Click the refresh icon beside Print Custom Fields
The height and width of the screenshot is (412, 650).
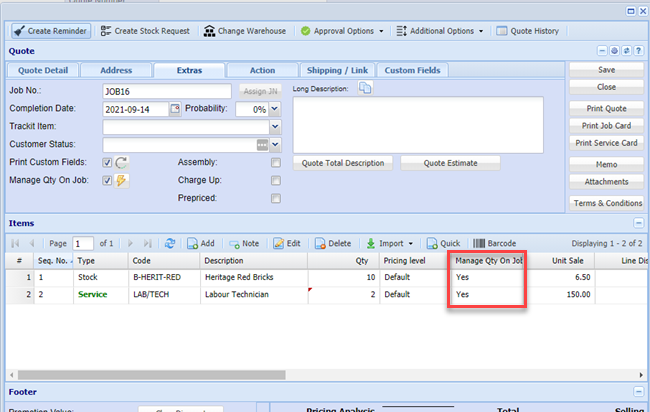coord(122,163)
